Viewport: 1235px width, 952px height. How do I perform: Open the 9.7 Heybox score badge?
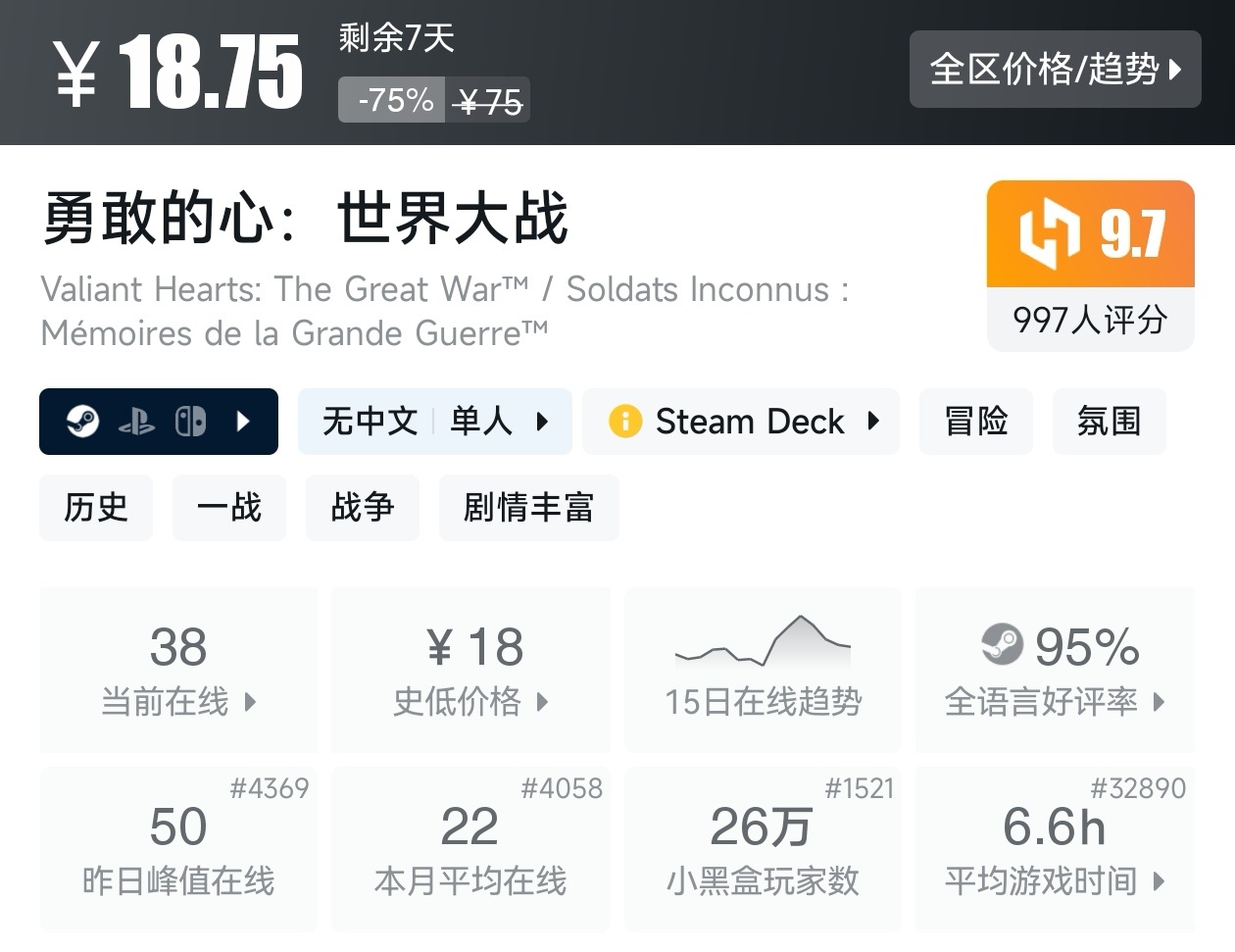[1091, 234]
